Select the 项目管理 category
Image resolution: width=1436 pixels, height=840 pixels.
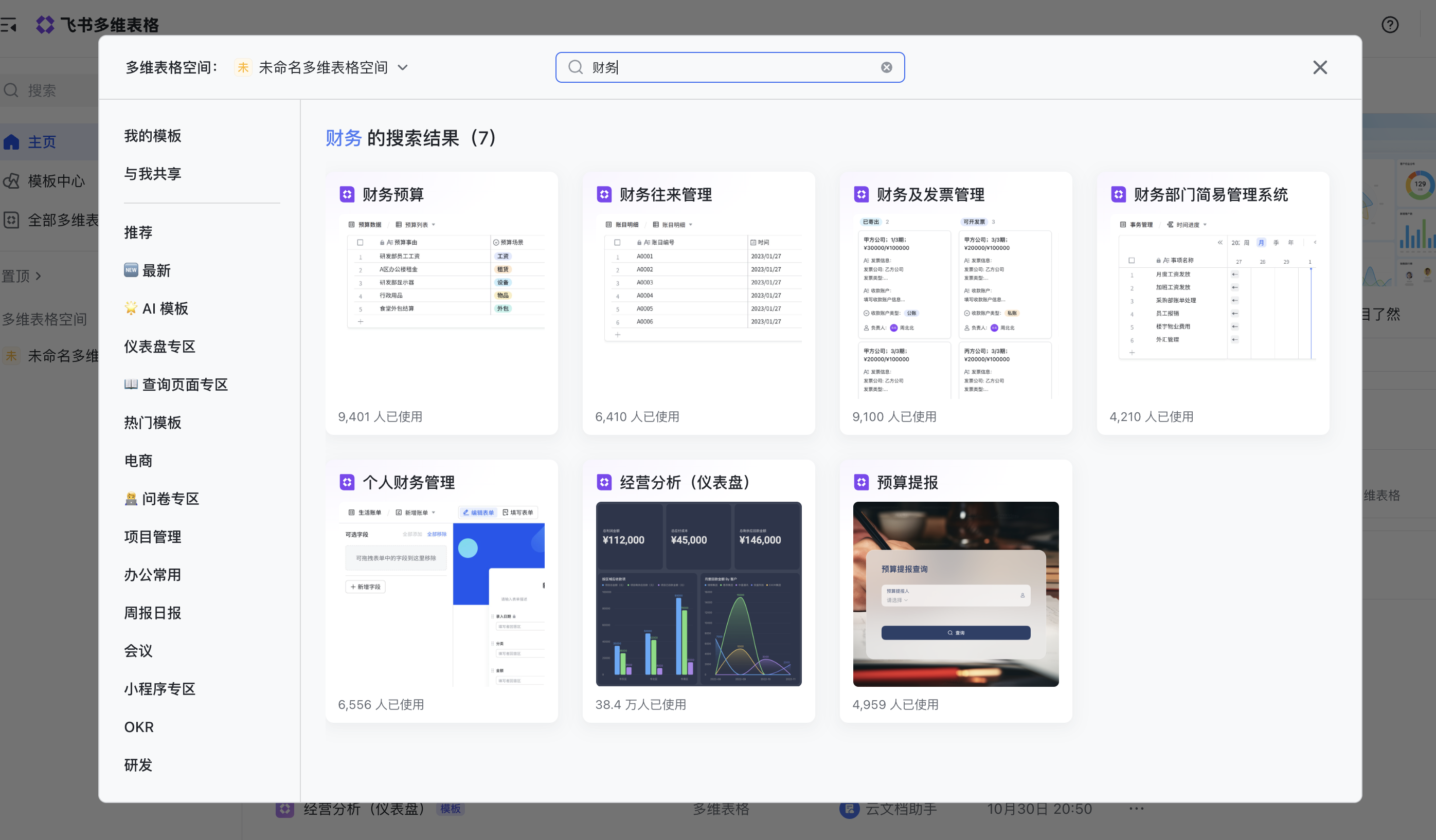(x=152, y=537)
